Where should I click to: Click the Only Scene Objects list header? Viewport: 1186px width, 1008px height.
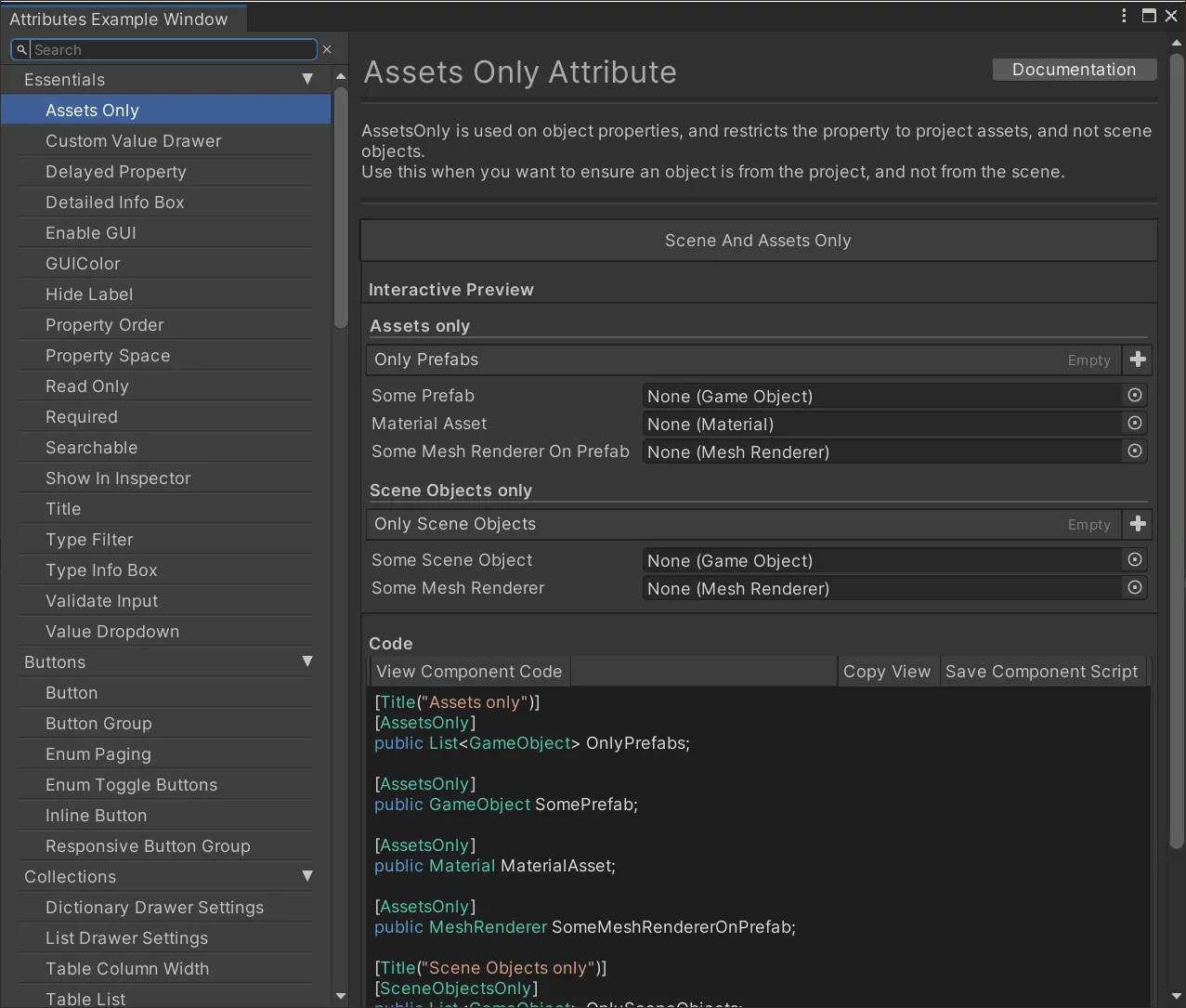click(x=745, y=524)
